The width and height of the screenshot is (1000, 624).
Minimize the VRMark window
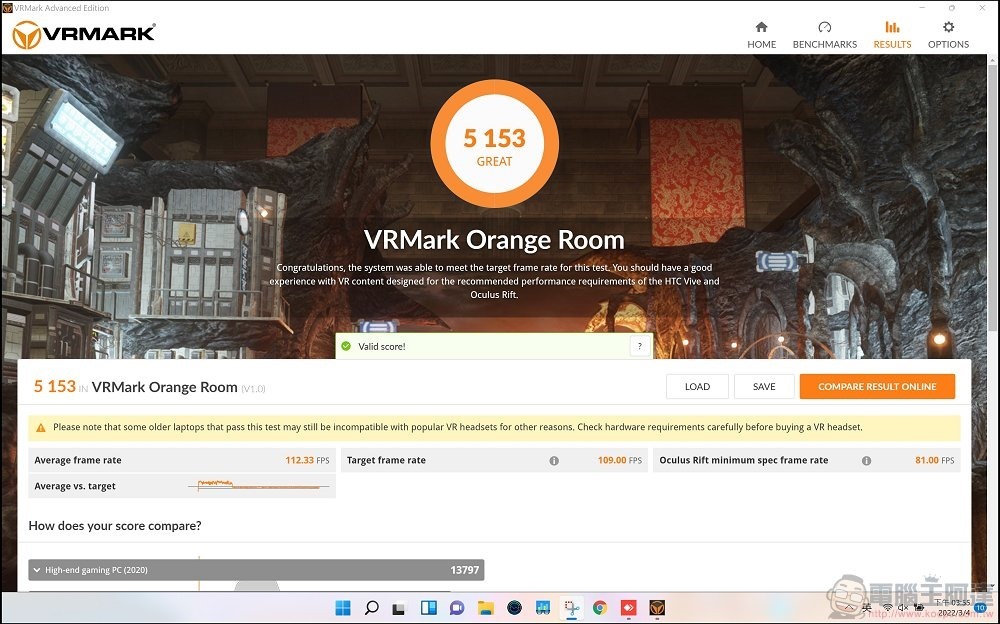923,8
